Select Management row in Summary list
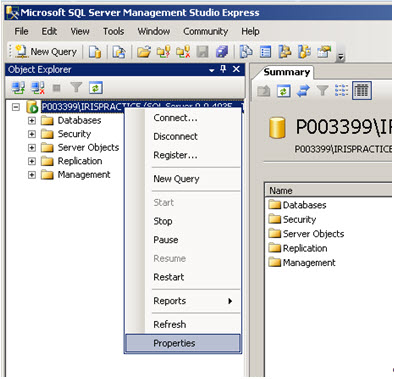The height and width of the screenshot is (379, 394). point(302,263)
